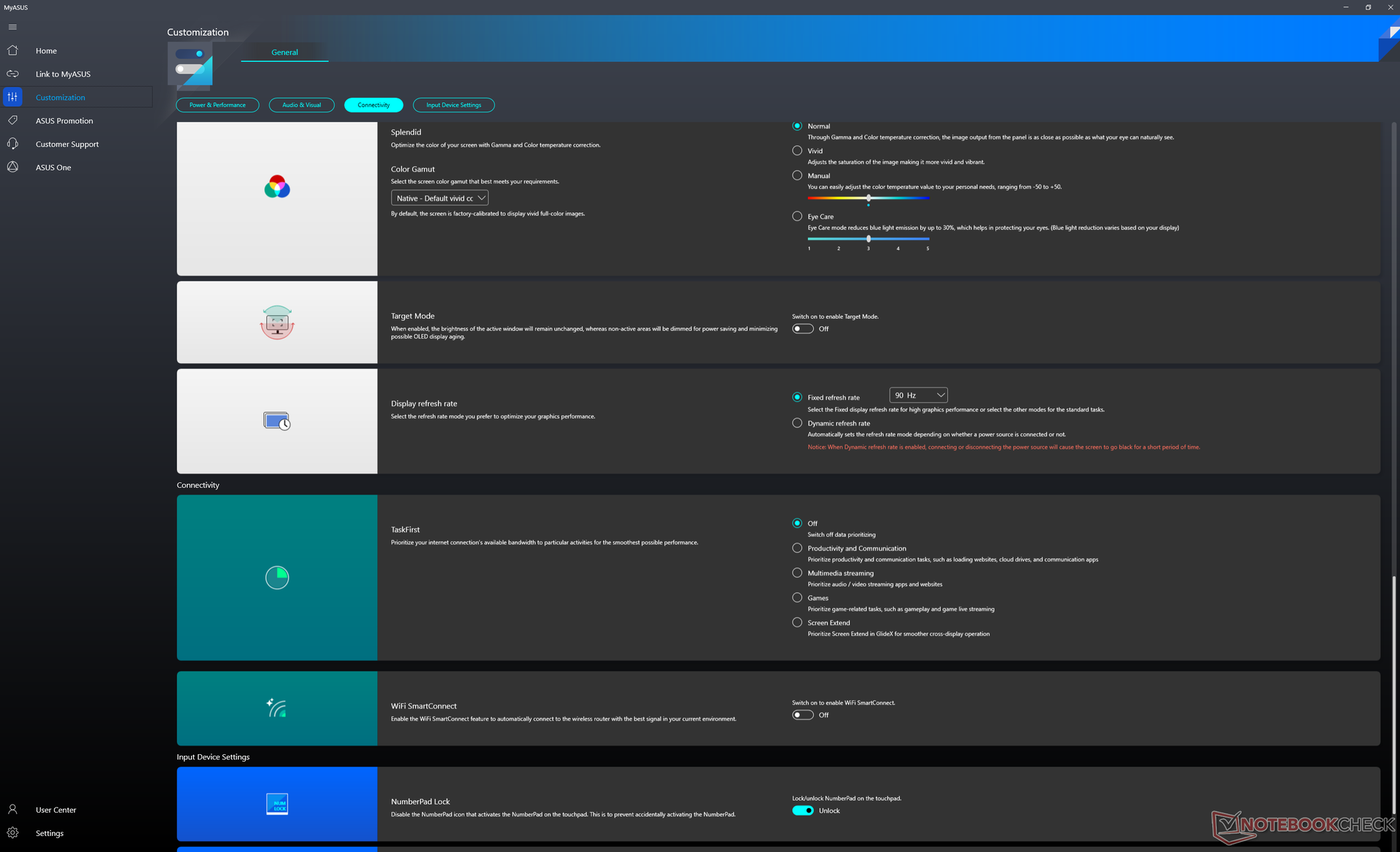Click the Audio & Visual button

point(301,105)
